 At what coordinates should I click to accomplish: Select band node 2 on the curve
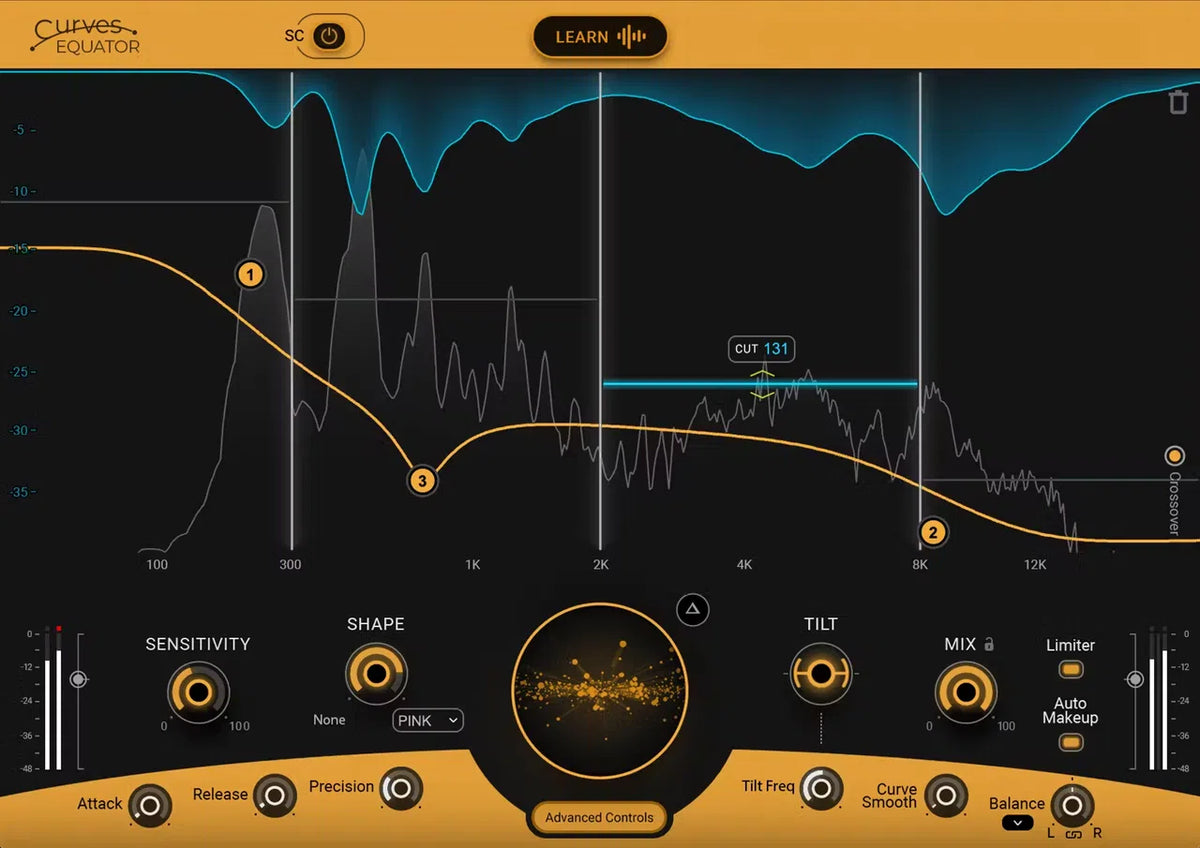(932, 533)
